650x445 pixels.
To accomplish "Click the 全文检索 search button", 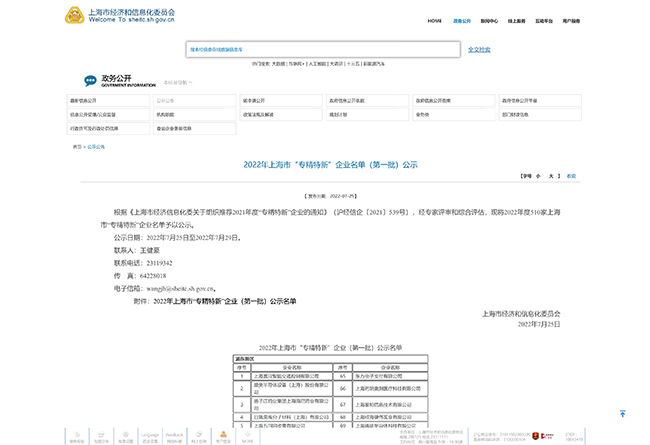I will tap(479, 48).
